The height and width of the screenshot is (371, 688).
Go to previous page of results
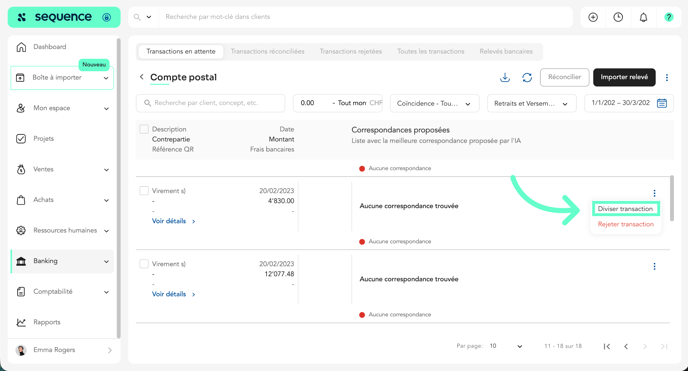point(626,346)
